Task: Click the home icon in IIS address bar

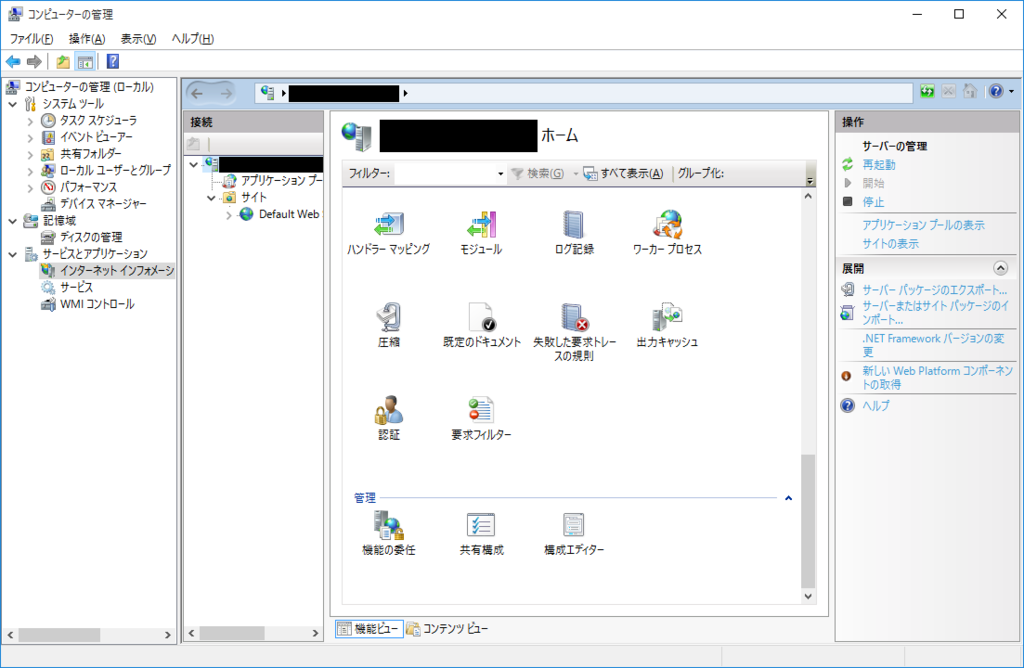Action: (970, 91)
